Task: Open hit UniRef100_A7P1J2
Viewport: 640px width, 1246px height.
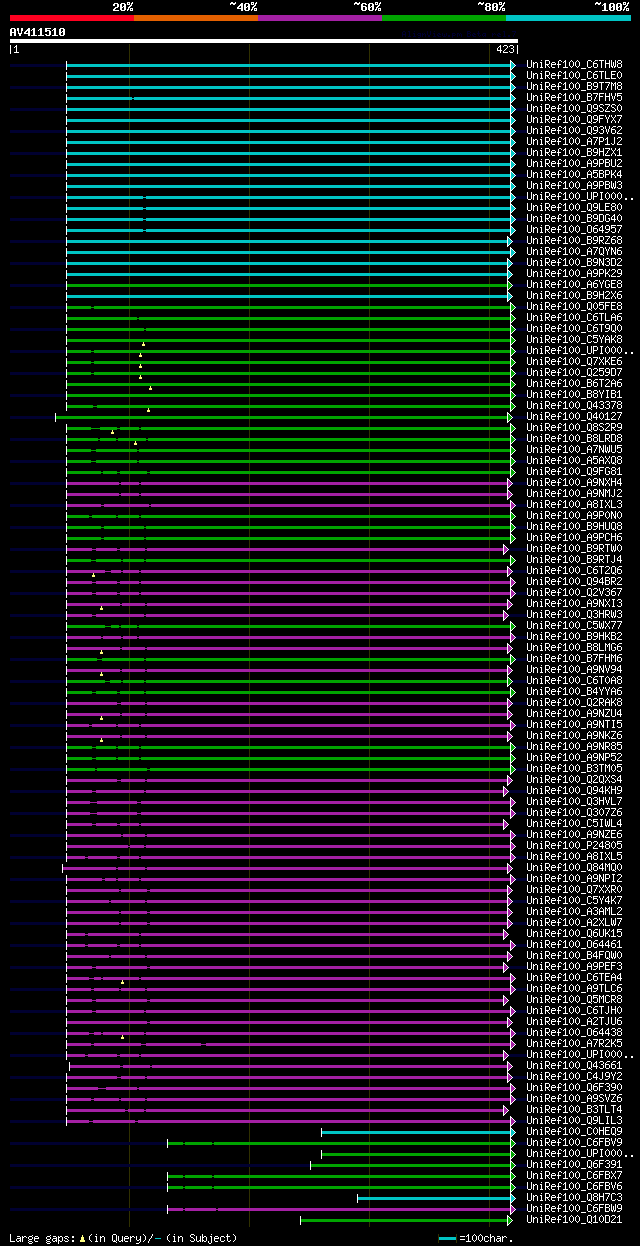Action: [x=574, y=141]
